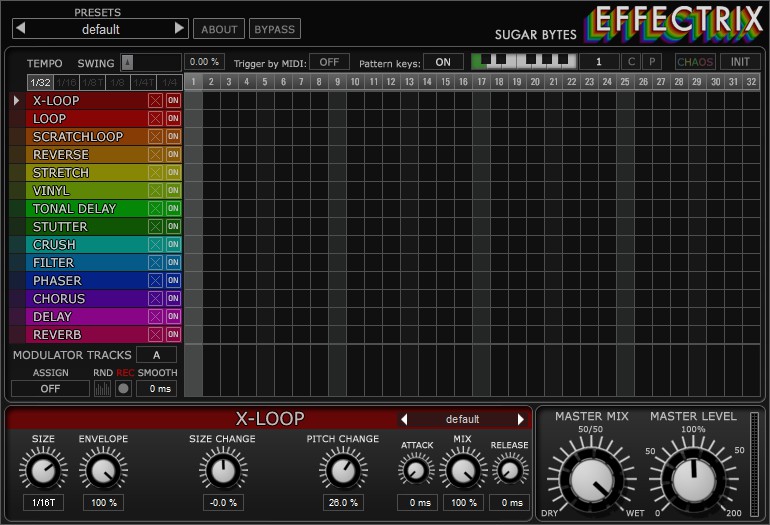The image size is (770, 525).
Task: Clear the PHASER track with its X icon
Action: (155, 280)
